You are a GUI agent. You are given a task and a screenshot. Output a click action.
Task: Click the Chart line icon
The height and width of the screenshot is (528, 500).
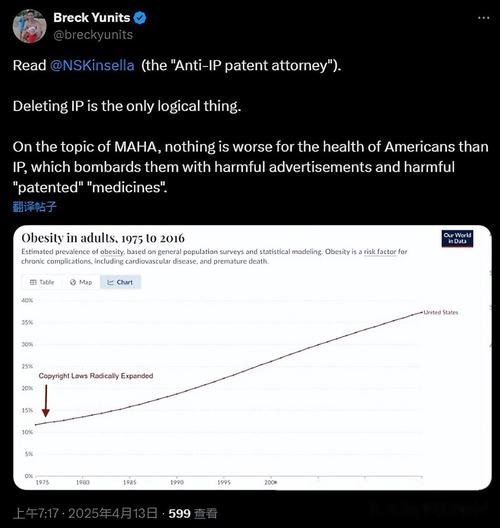tap(110, 282)
